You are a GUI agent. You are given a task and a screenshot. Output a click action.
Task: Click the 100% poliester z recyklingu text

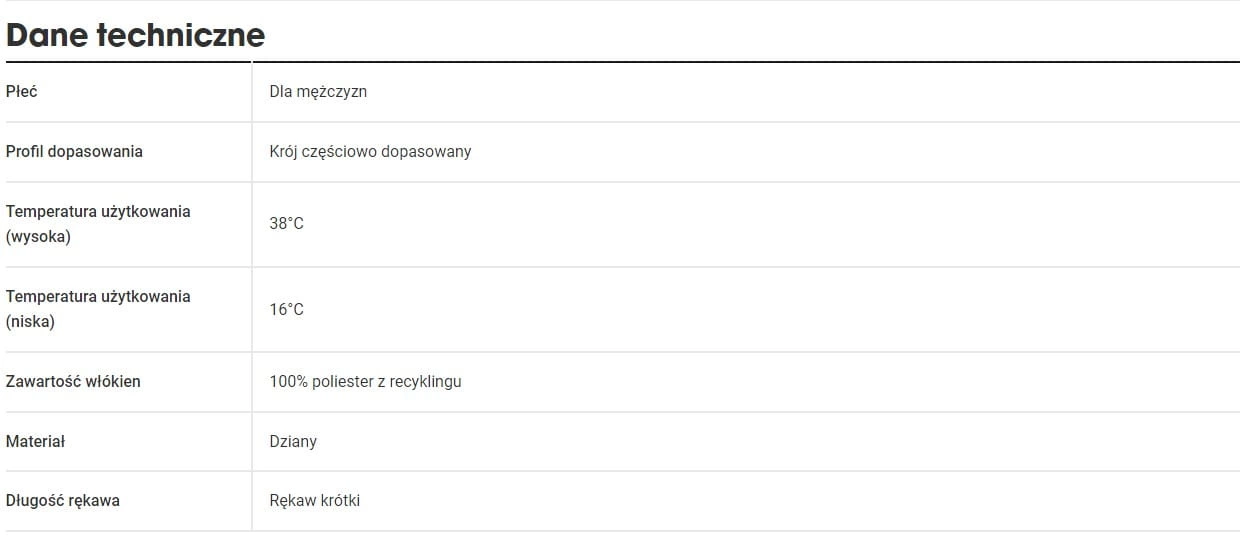tap(365, 382)
